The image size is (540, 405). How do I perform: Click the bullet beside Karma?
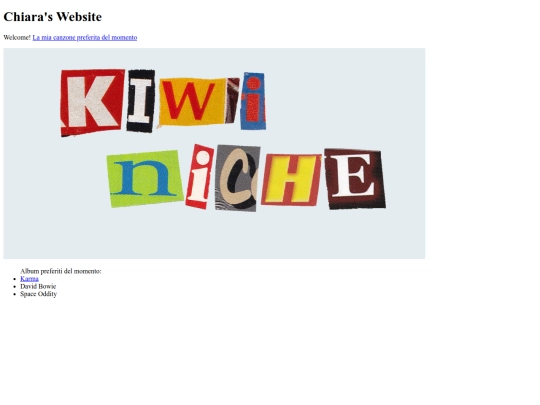[14, 279]
